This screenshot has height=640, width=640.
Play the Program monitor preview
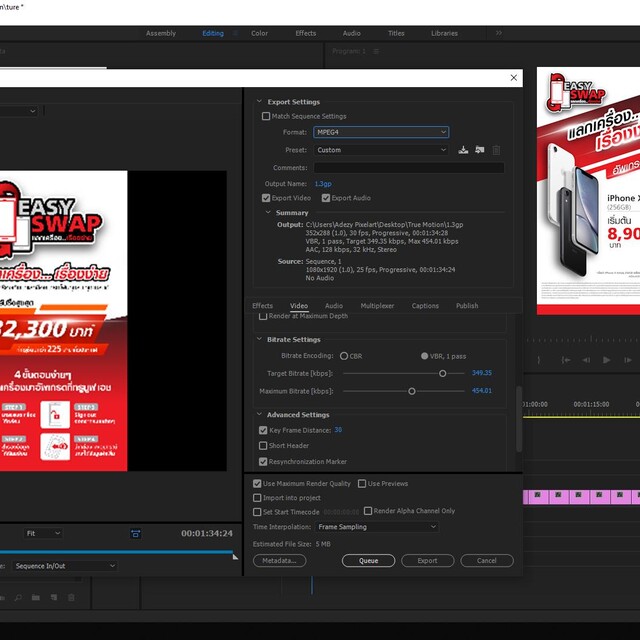(607, 360)
